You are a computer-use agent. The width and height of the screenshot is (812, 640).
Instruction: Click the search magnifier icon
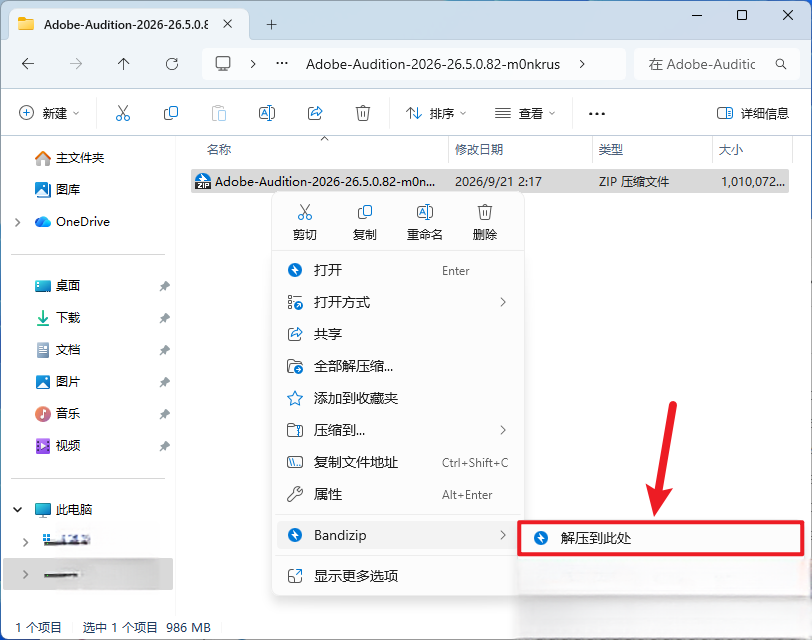point(781,64)
